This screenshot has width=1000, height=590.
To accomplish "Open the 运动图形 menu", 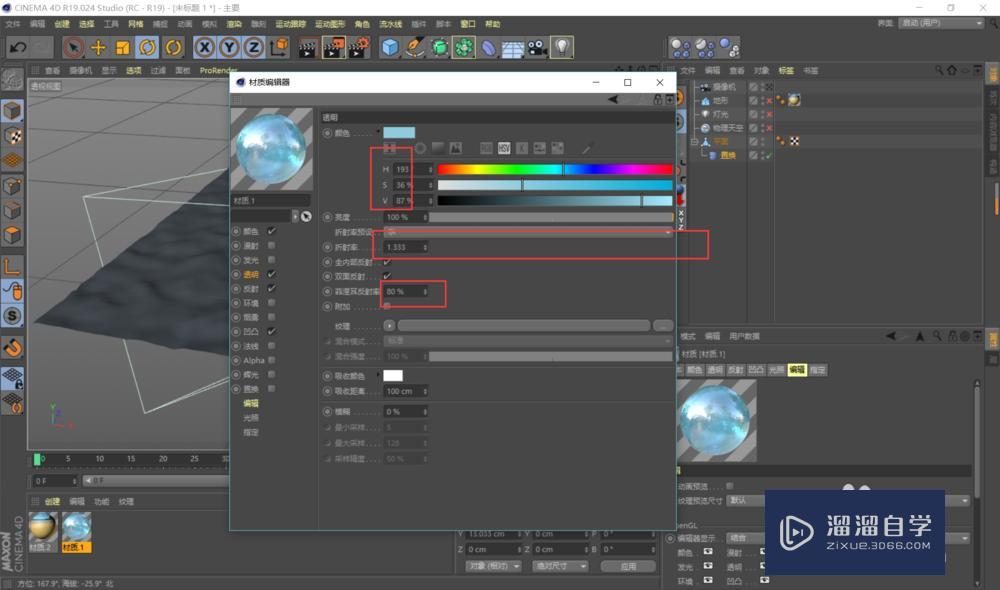I will coord(330,24).
